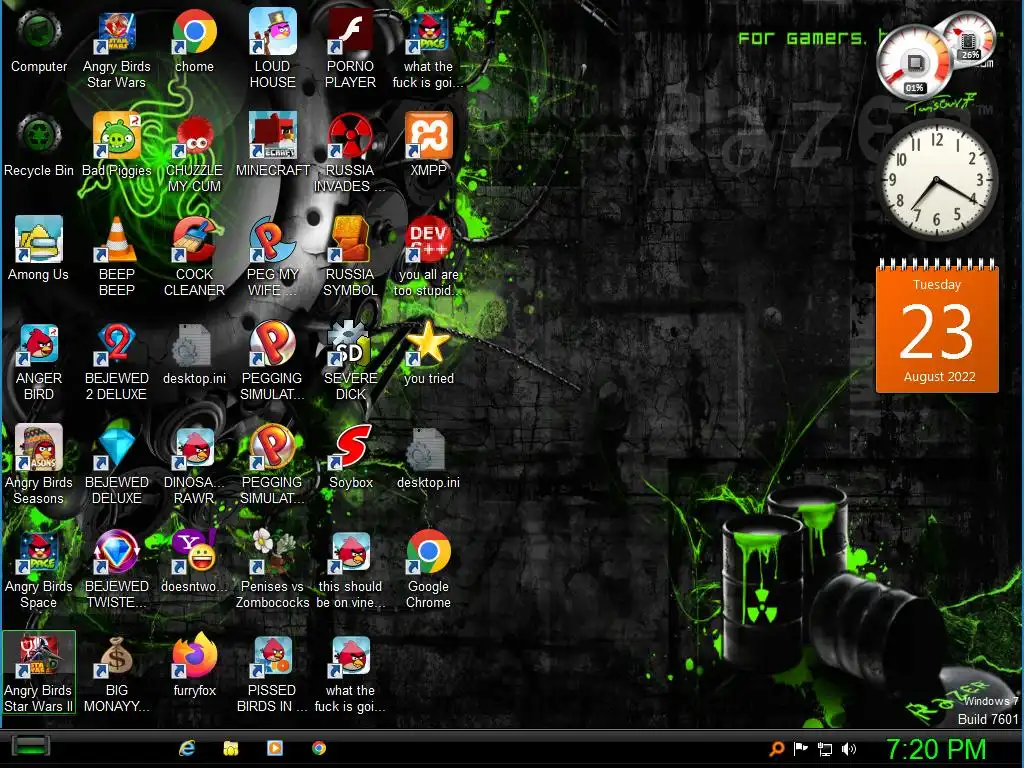Select the BEJEWED TWISTE... icon
The height and width of the screenshot is (768, 1024).
[116, 569]
